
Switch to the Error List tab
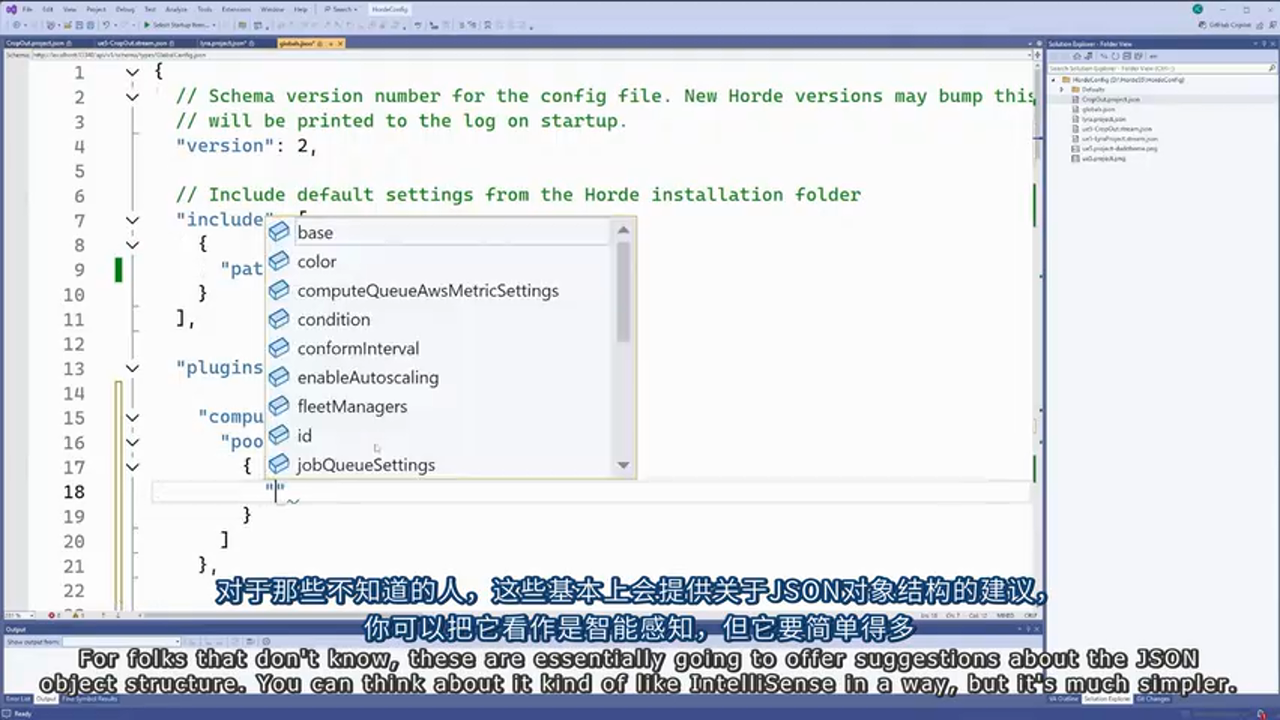[16, 699]
